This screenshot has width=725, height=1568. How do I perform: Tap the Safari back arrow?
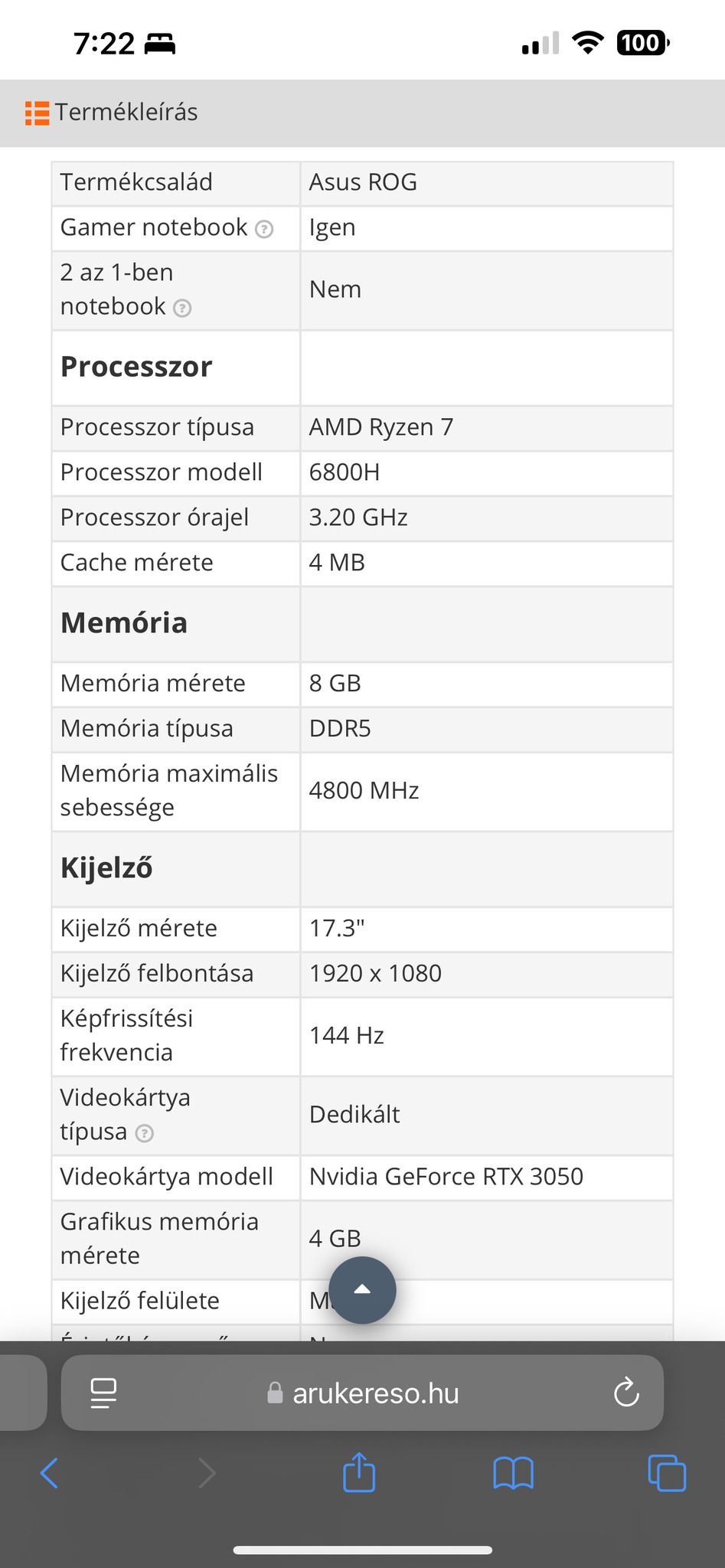coord(49,1472)
